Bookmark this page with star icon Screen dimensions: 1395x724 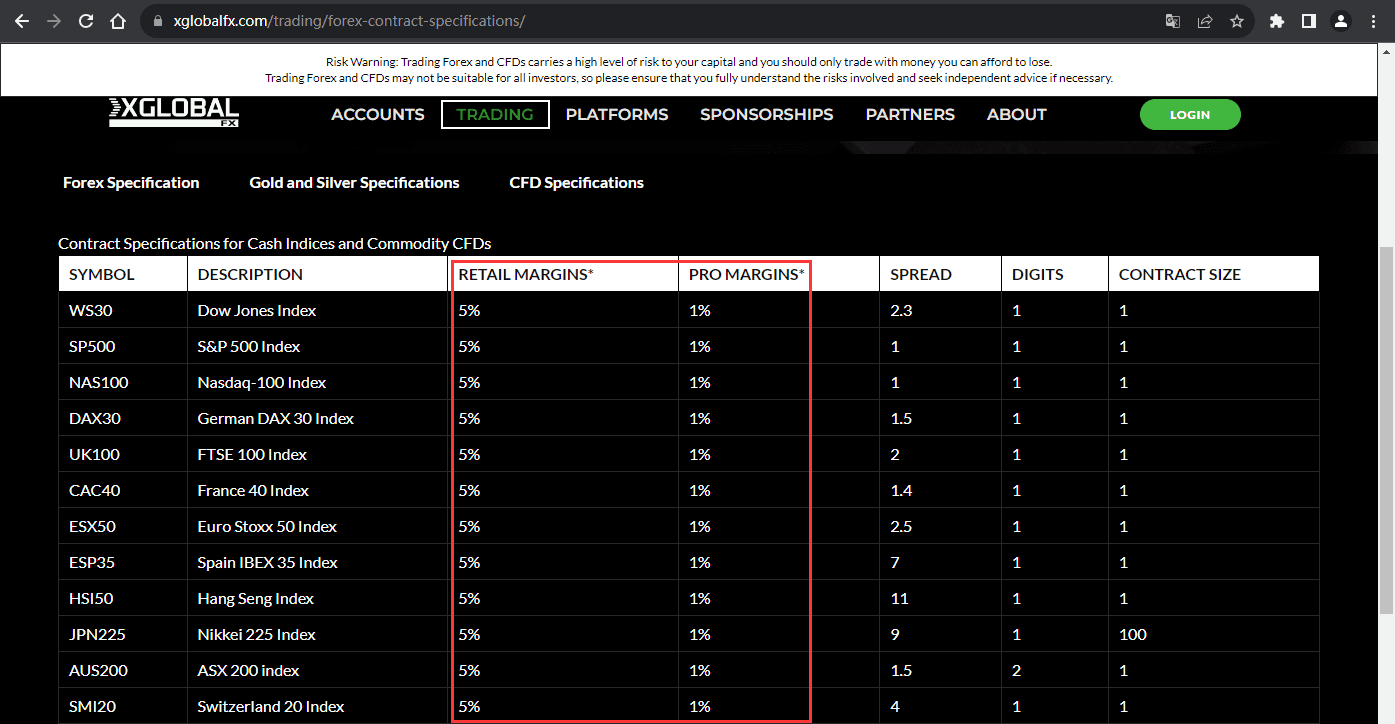(1237, 21)
